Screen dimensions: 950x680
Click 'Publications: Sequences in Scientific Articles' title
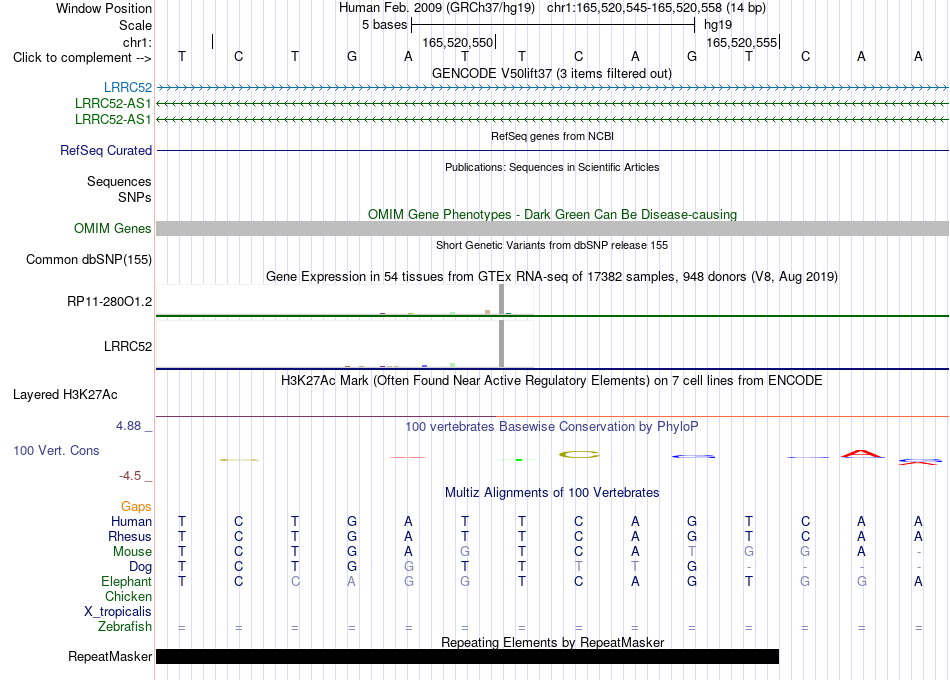click(x=552, y=167)
